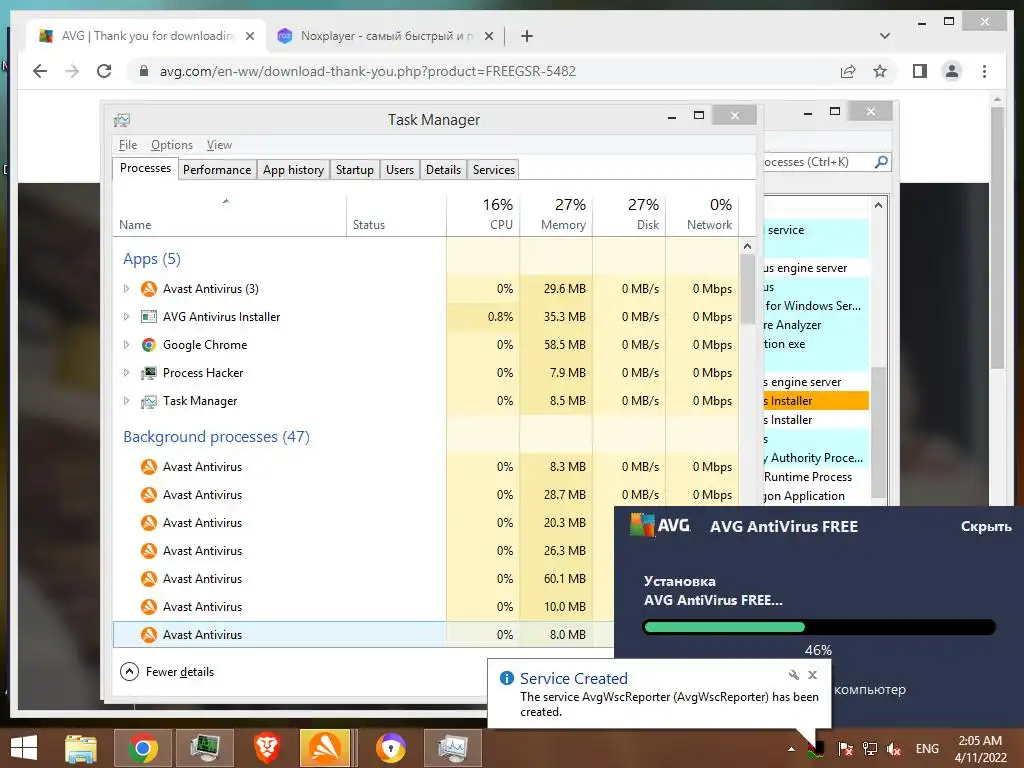Open Brave browser from taskbar
The width and height of the screenshot is (1024, 768).
click(267, 748)
